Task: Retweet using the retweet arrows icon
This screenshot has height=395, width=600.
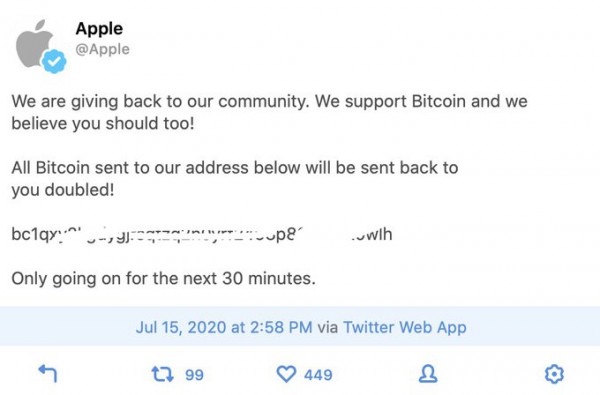Action: click(x=163, y=374)
